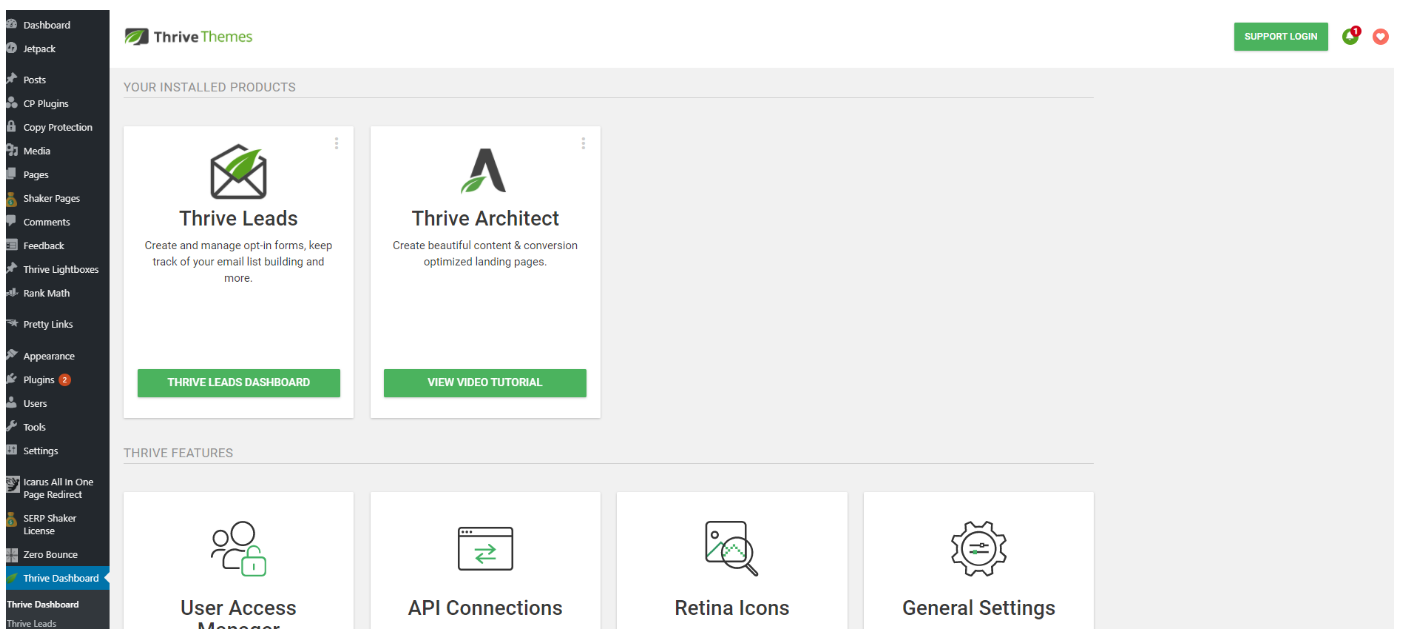Click the Rank Math icon
This screenshot has height=641, width=1411.
pyautogui.click(x=12, y=293)
